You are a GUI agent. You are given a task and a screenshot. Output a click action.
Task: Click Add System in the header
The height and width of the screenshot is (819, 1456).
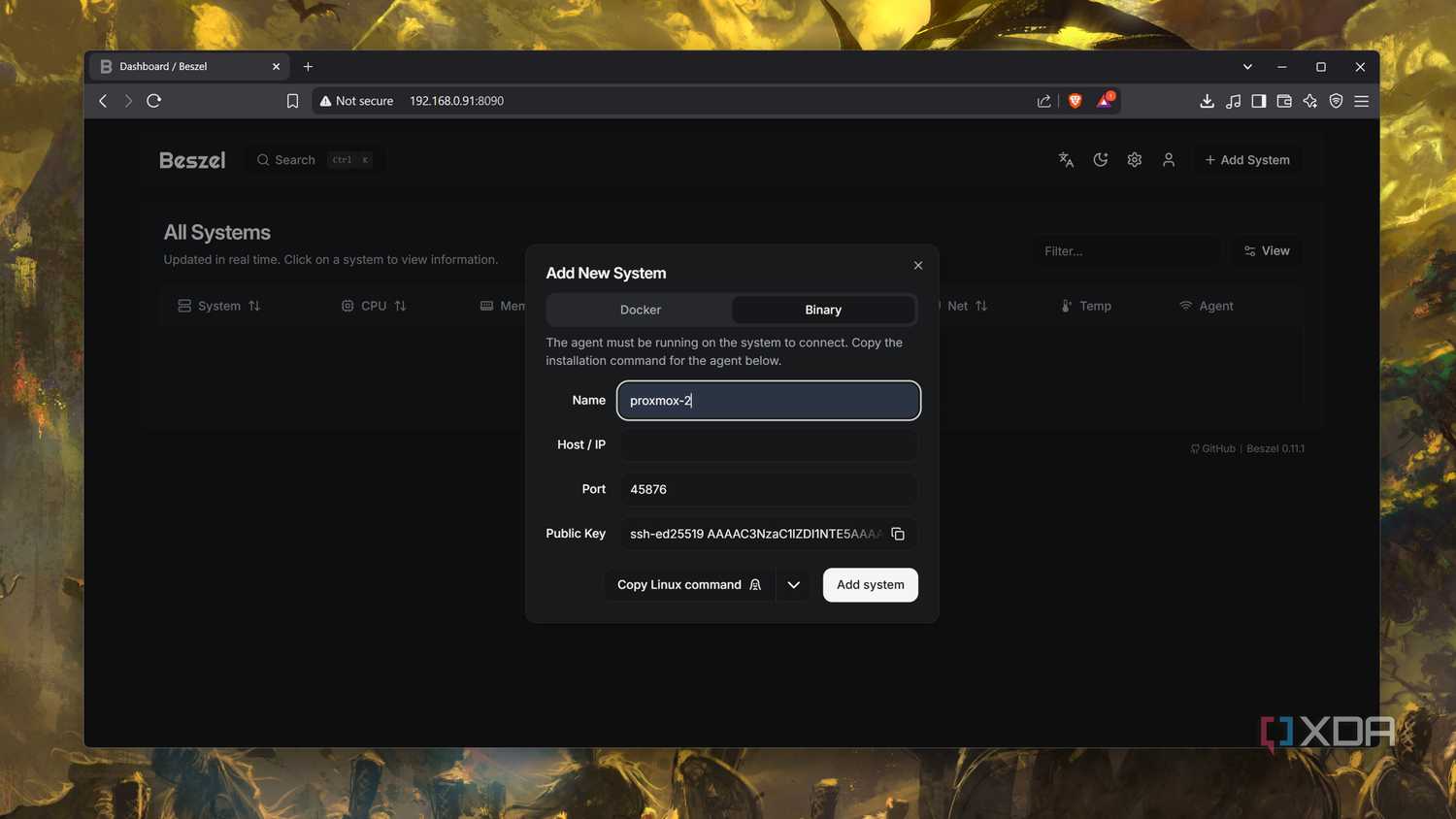1247,160
